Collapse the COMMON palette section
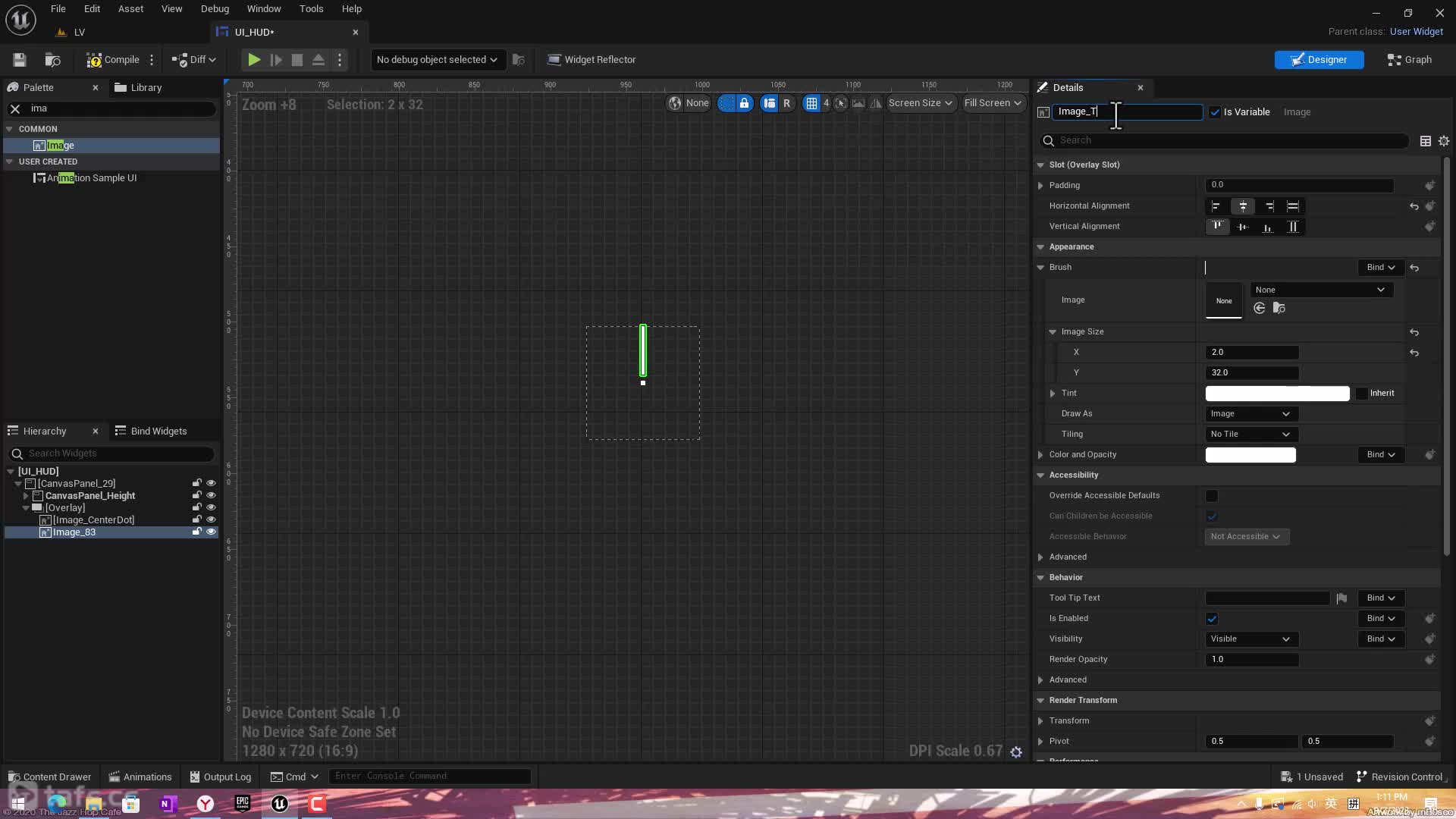1456x819 pixels. click(10, 130)
